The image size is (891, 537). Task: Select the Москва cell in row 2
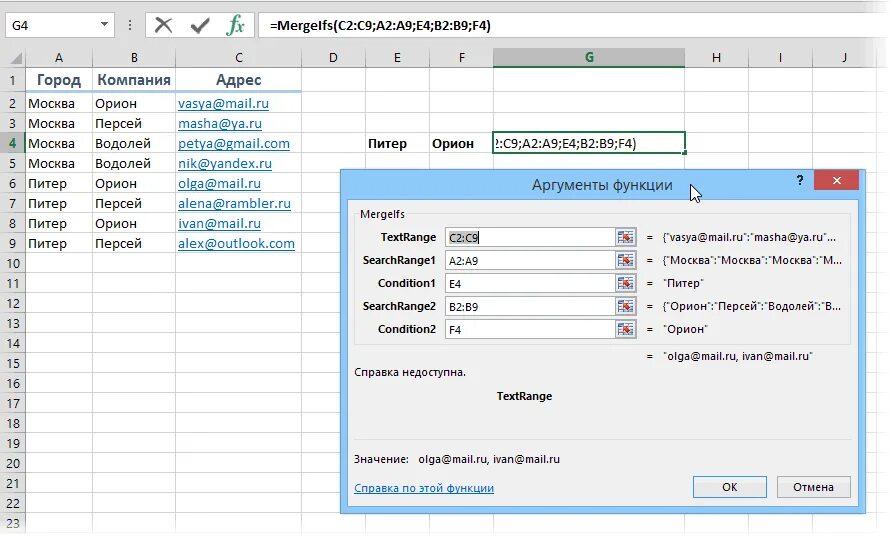tap(59, 103)
